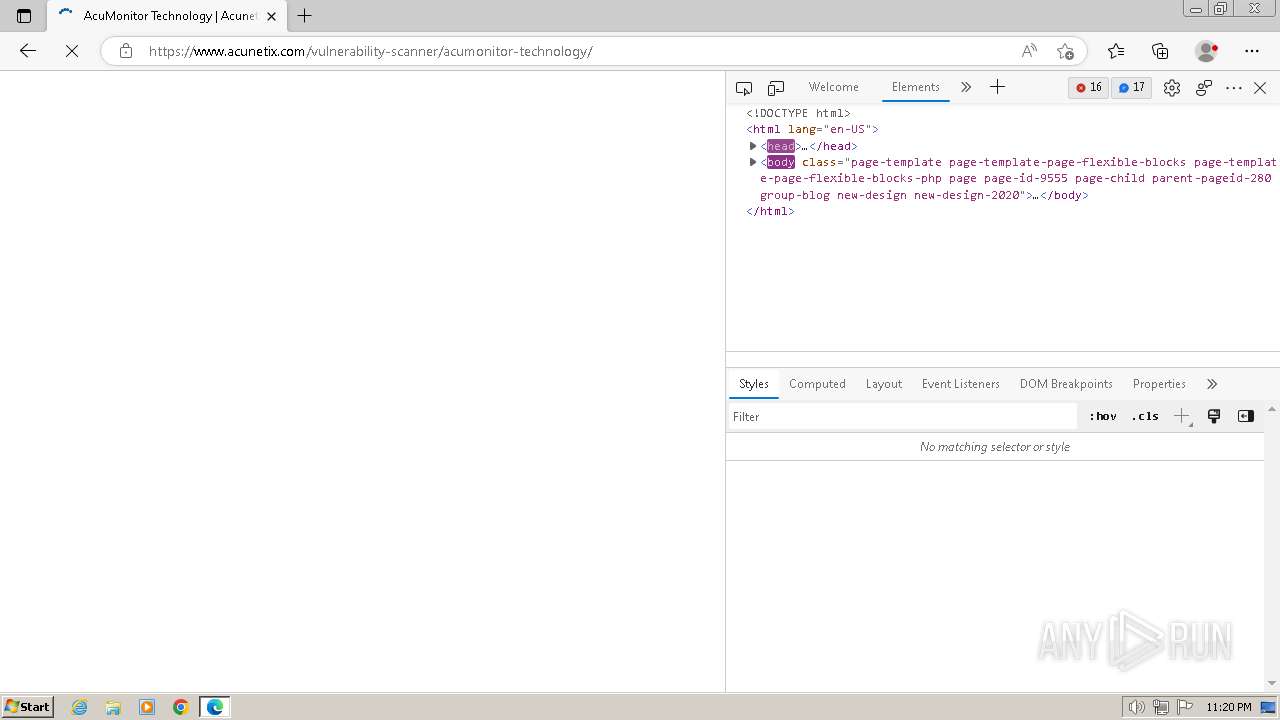View site information lock icon
Image resolution: width=1280 pixels, height=720 pixels.
(125, 51)
